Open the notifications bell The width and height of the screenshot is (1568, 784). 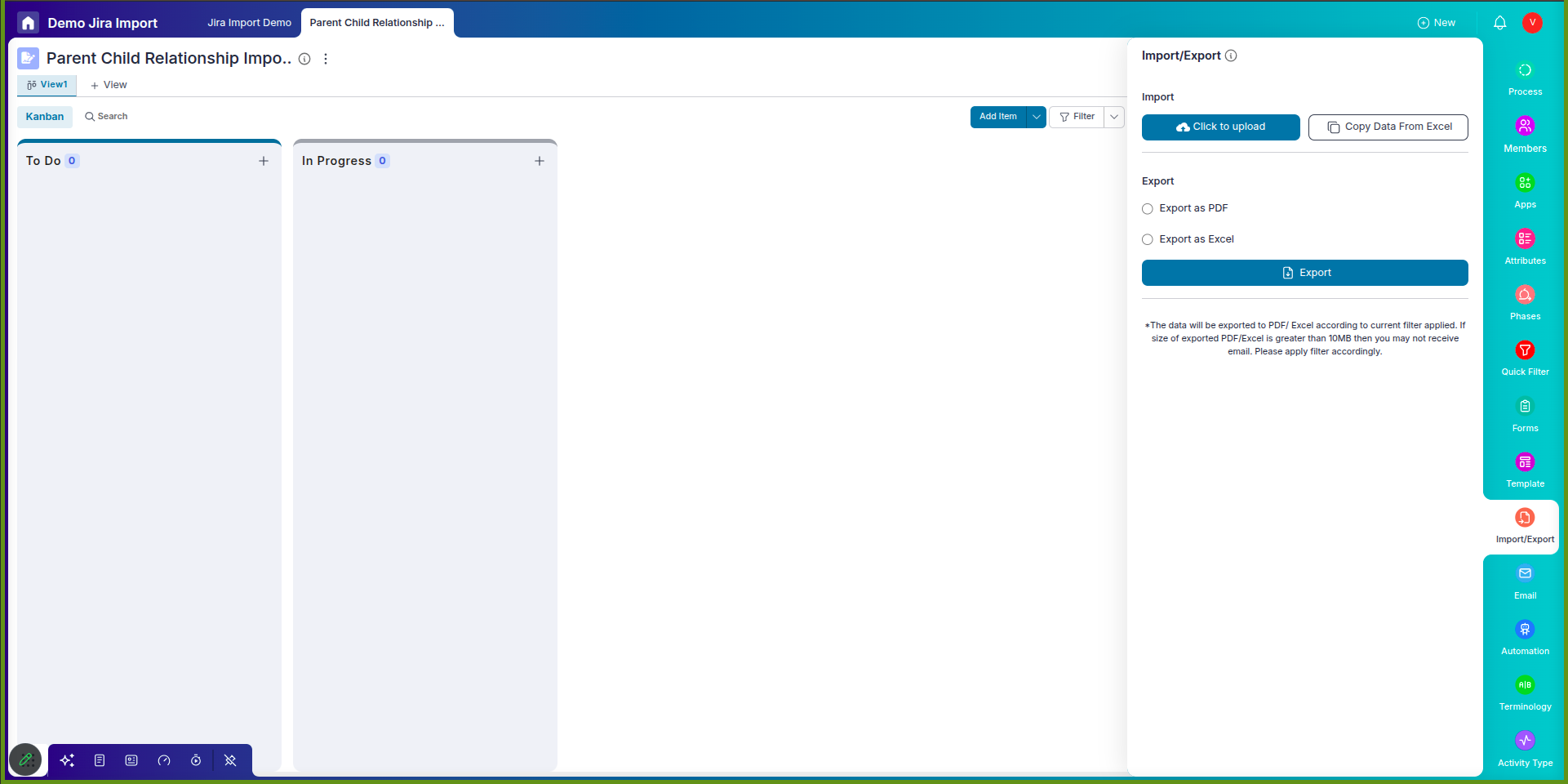1499,23
